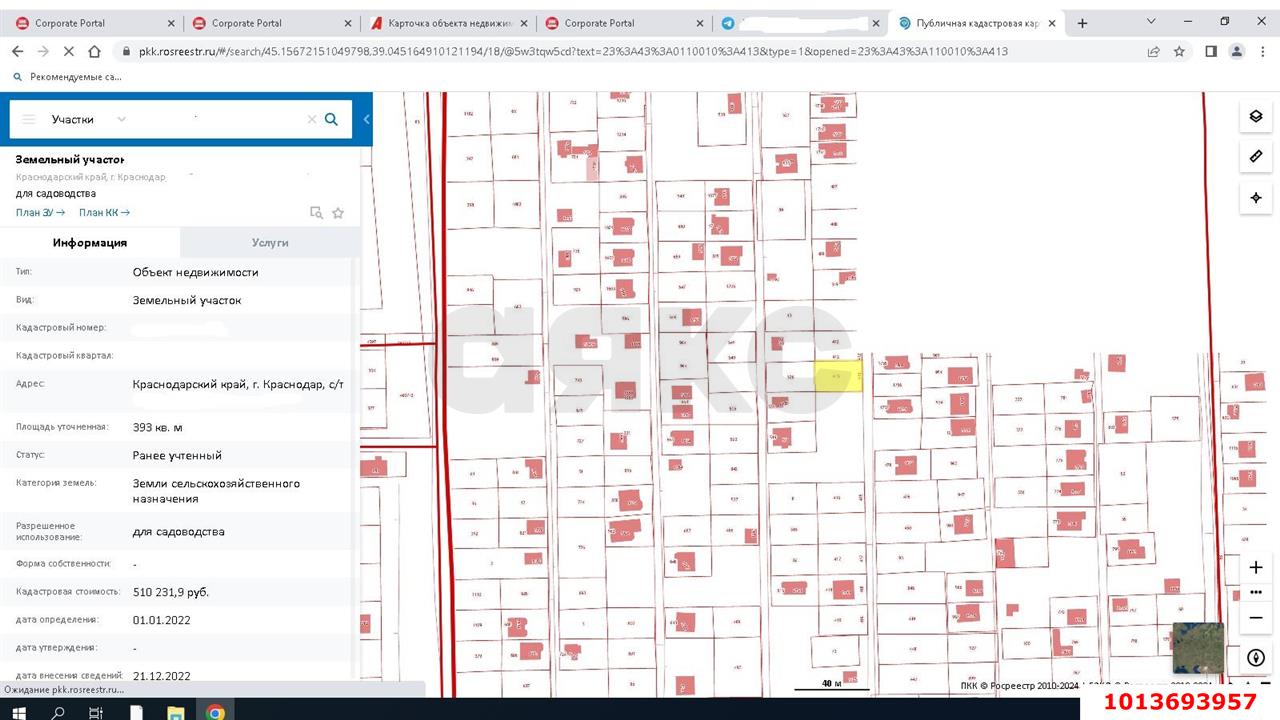The image size is (1280, 720).
Task: Click the 393 кв. м area value
Action: (x=158, y=428)
